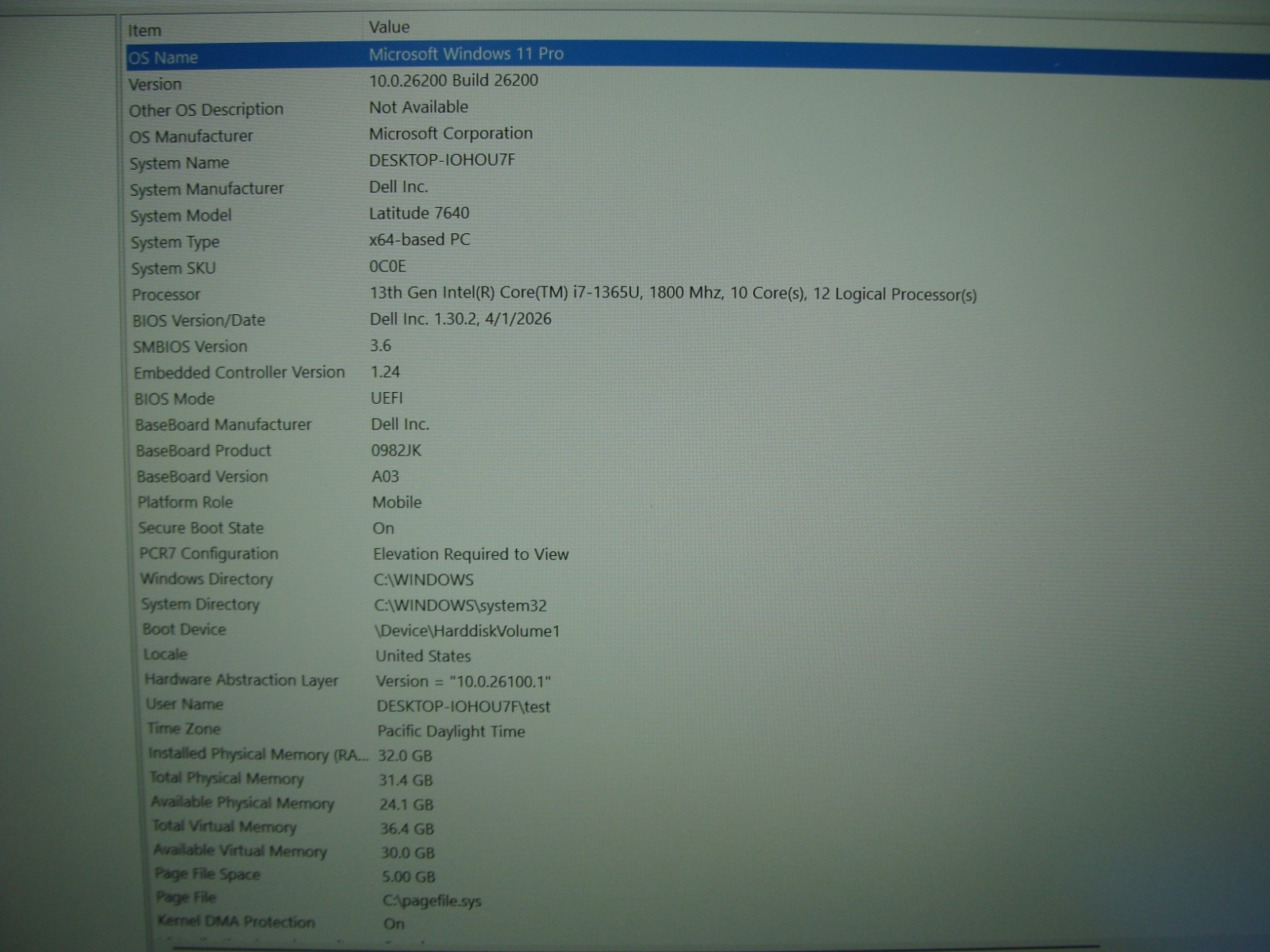Select the System SKU row label
The width and height of the screenshot is (1270, 952).
tap(173, 268)
